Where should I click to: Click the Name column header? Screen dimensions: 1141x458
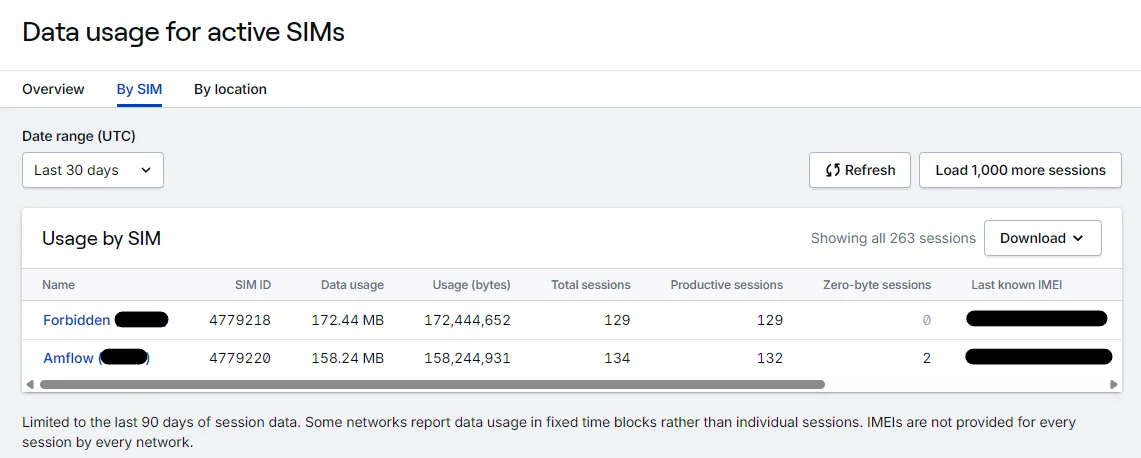tap(58, 285)
